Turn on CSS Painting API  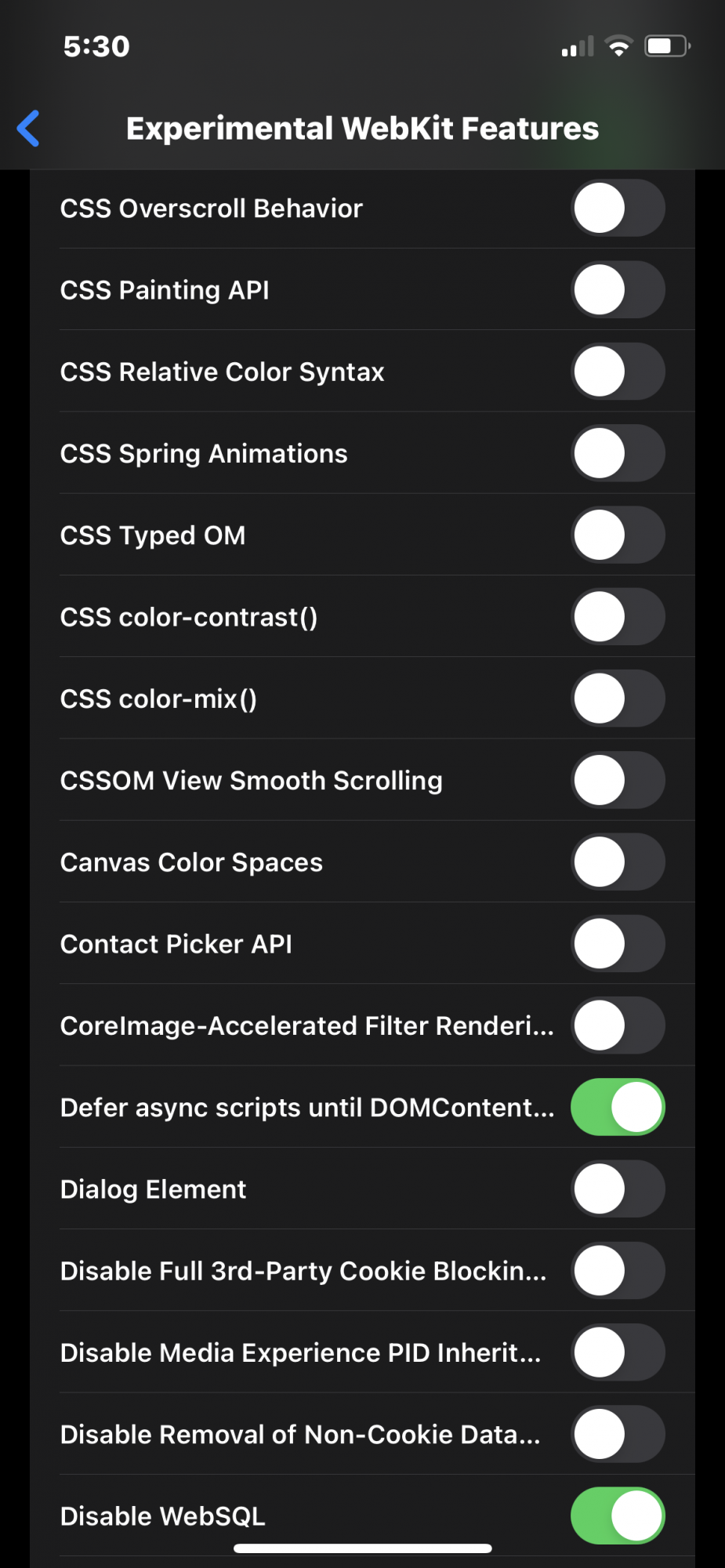click(x=618, y=290)
